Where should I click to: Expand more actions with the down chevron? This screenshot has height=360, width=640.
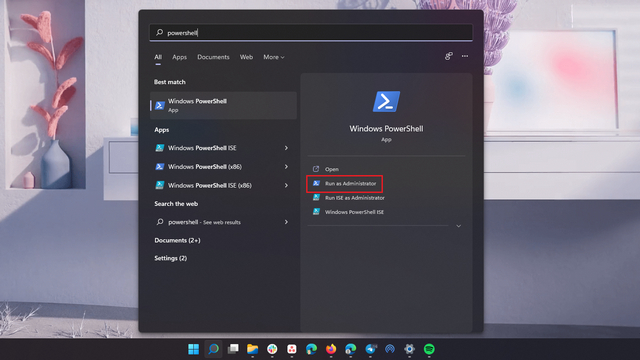(x=458, y=226)
